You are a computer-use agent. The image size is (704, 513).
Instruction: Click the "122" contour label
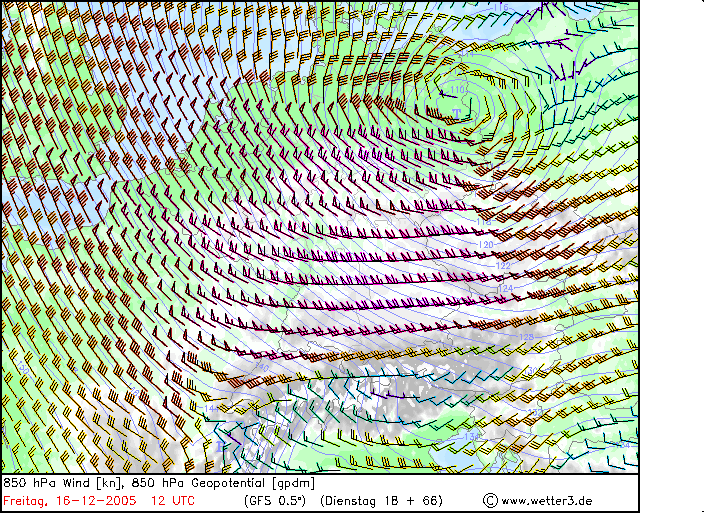503,266
